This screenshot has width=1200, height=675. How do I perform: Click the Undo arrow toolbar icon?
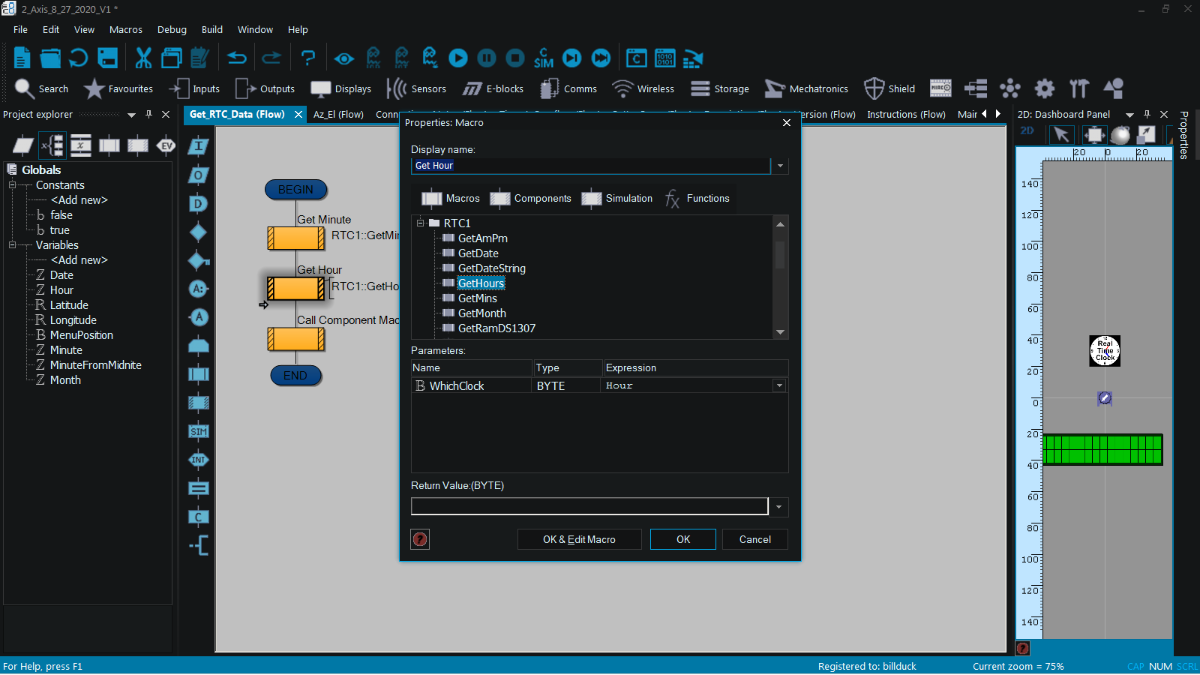(236, 58)
